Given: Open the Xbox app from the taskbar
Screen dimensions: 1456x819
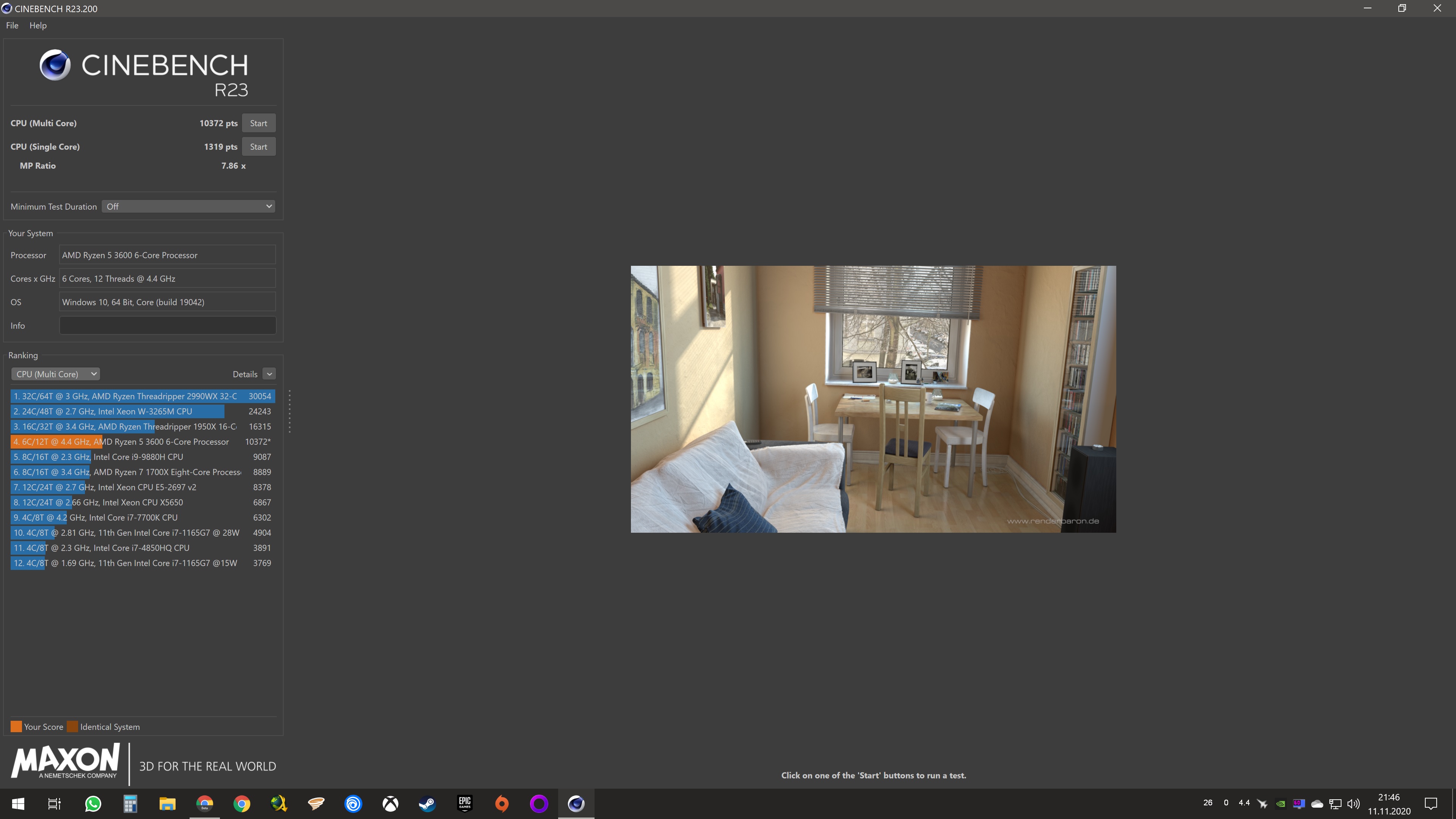Looking at the screenshot, I should (391, 803).
